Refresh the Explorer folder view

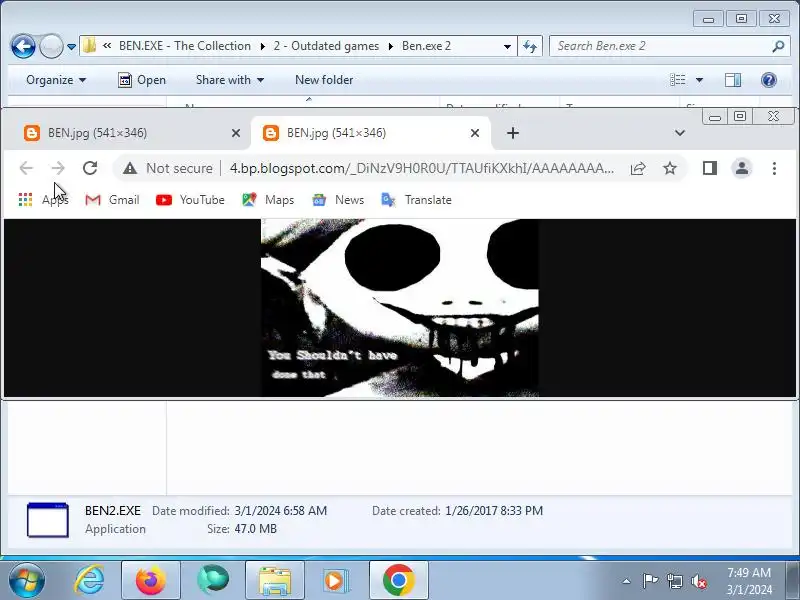[x=530, y=46]
